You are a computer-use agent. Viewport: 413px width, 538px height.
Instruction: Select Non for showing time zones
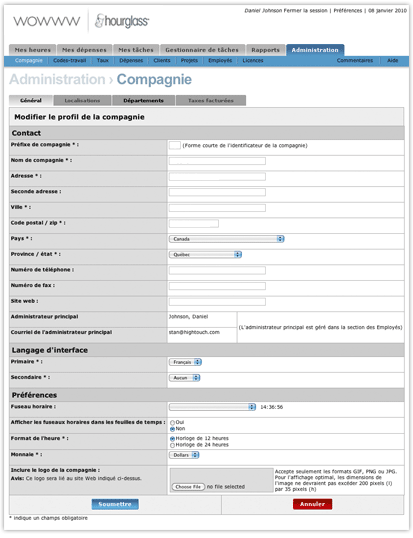pos(173,429)
